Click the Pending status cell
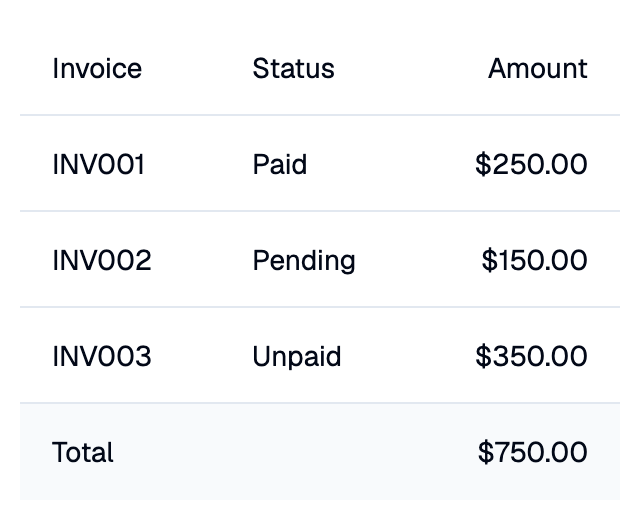The height and width of the screenshot is (520, 640). coord(304,261)
